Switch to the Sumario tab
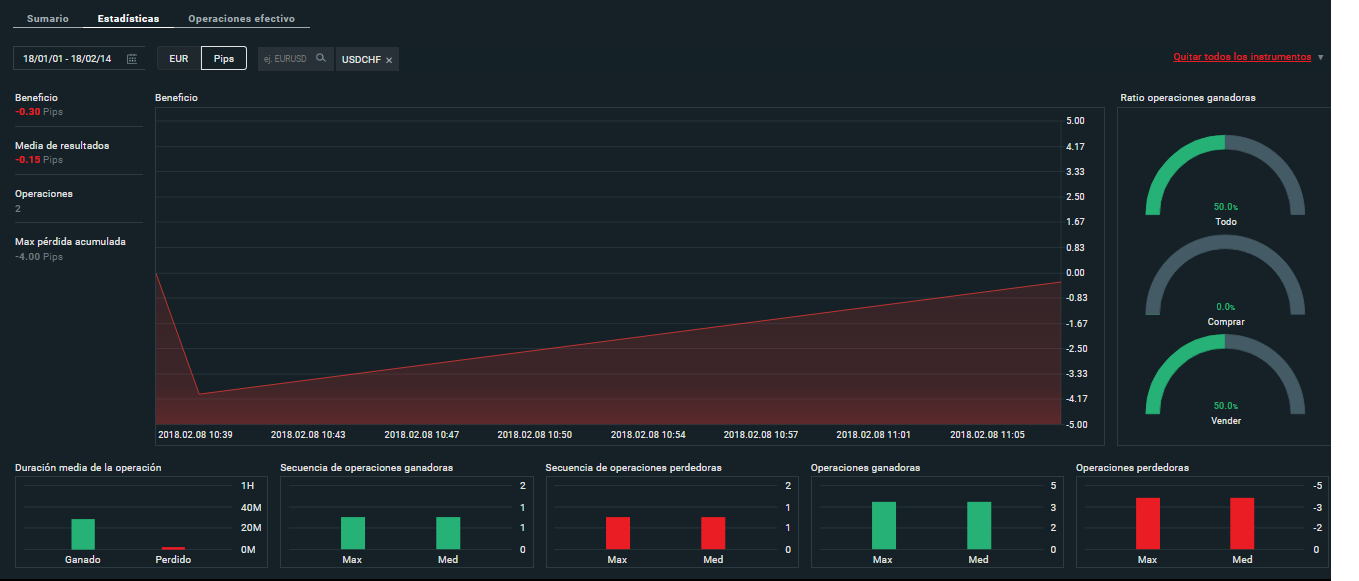The height and width of the screenshot is (581, 1359). tap(48, 19)
